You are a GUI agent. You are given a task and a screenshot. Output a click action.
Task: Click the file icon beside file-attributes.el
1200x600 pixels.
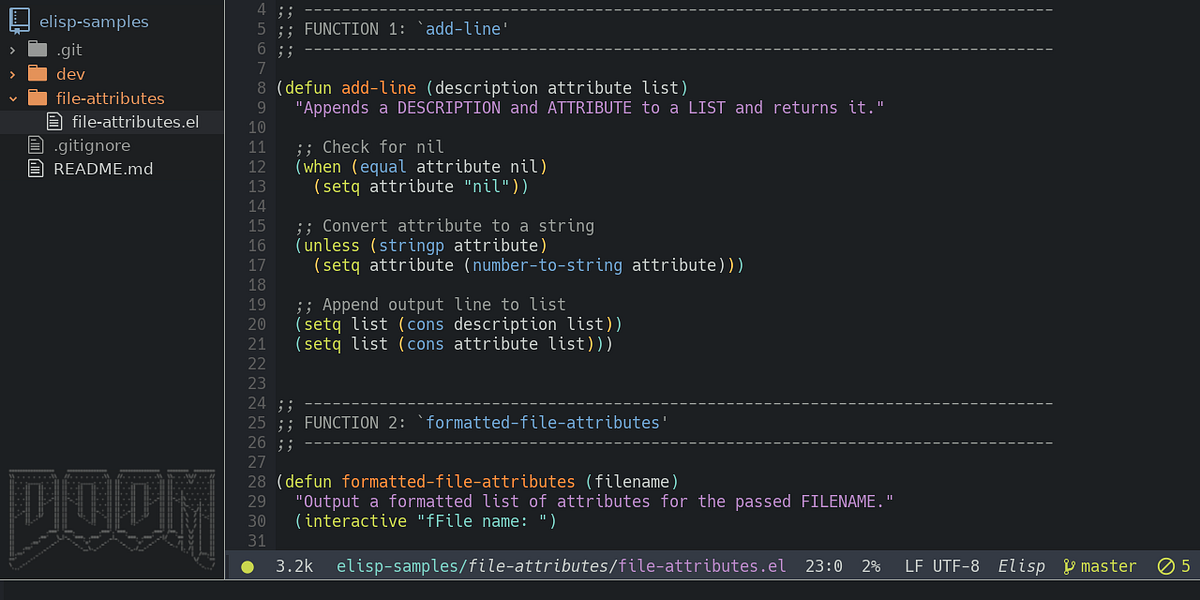pos(55,121)
